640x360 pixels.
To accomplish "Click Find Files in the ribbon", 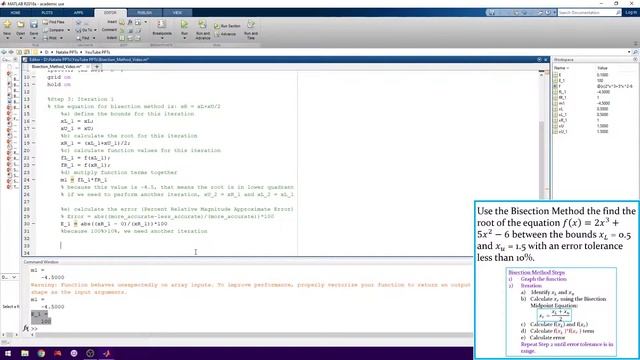I will point(53,22).
